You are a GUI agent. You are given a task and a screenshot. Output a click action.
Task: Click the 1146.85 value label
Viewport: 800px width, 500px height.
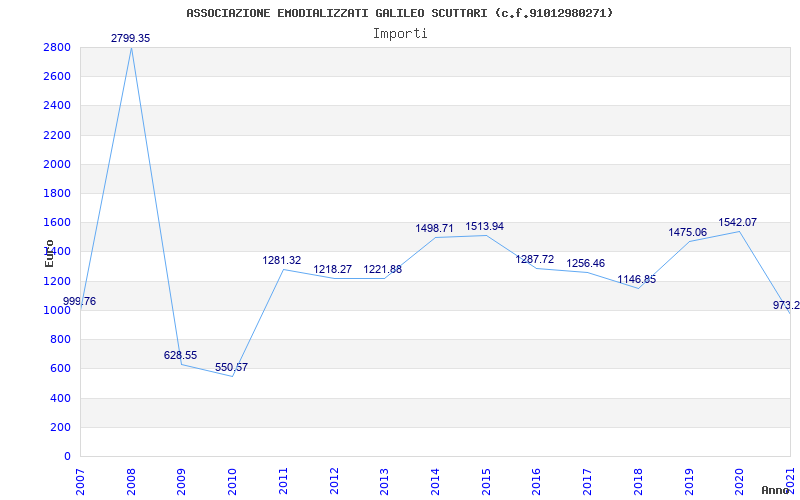click(636, 279)
